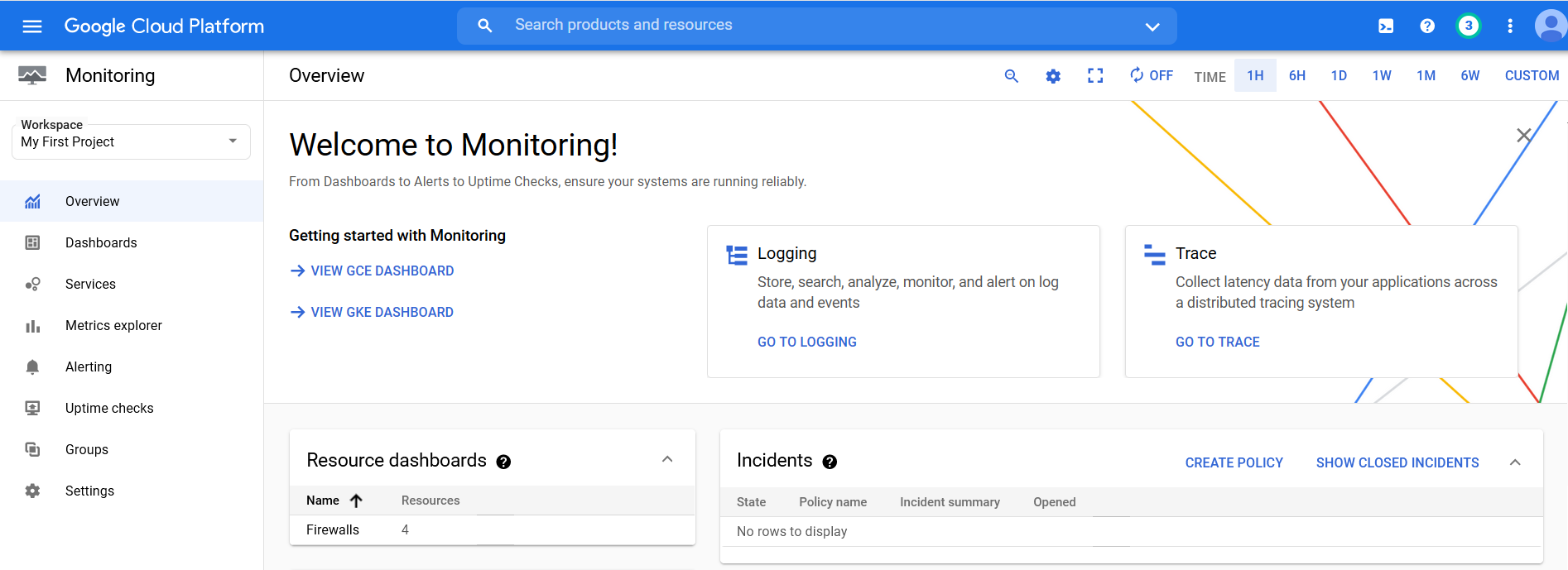1568x570 pixels.
Task: Click the Policy name column header
Action: click(833, 502)
